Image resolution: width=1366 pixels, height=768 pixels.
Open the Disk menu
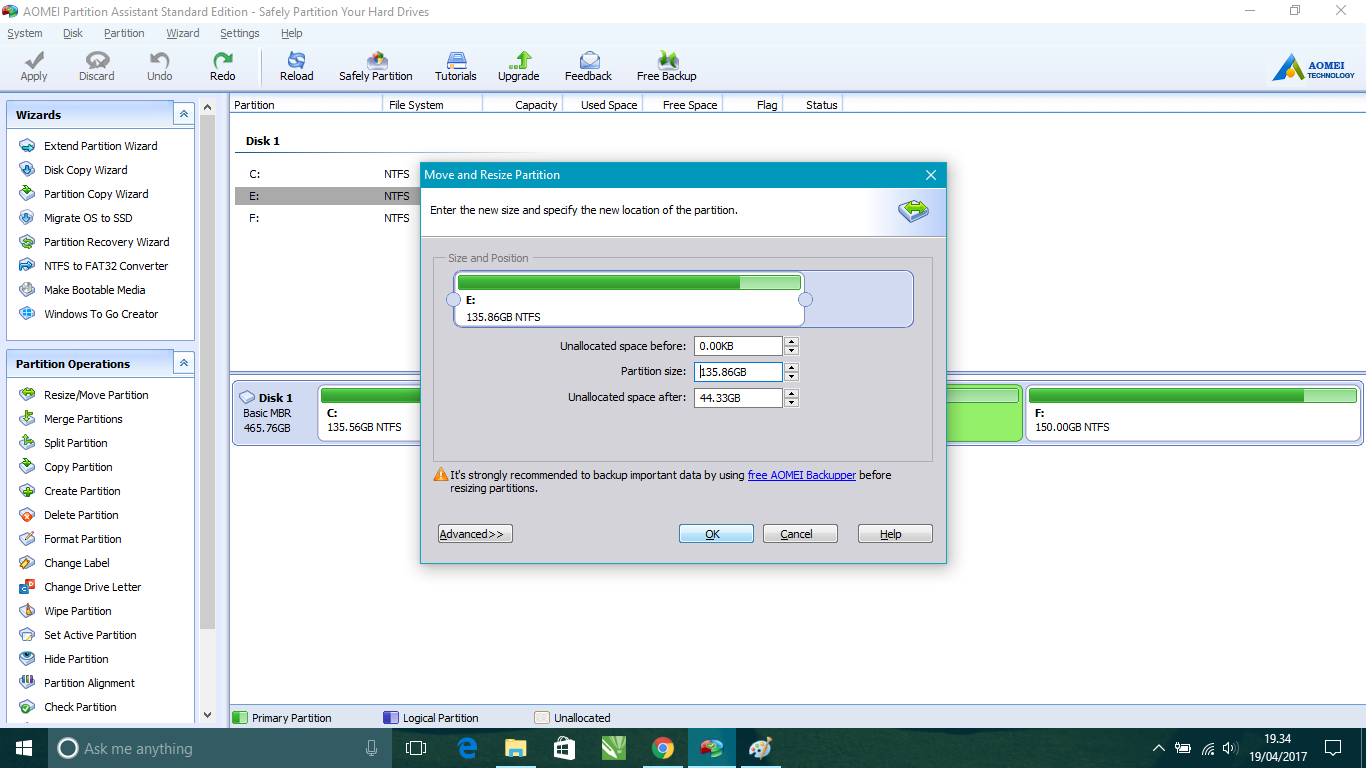point(73,33)
